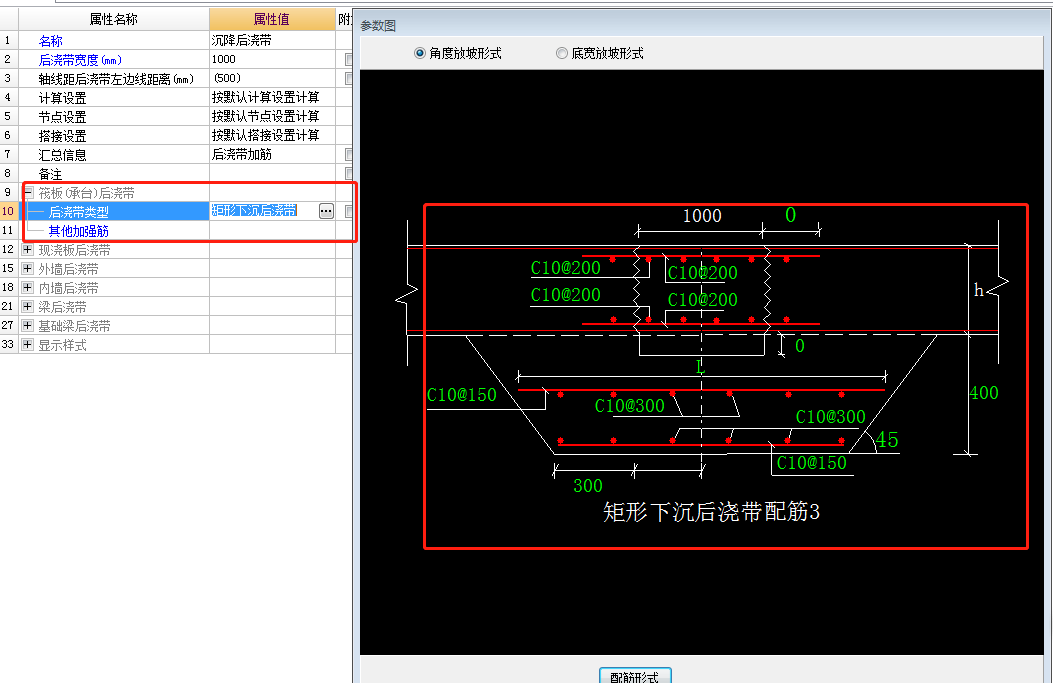Collapse the 筏板(承台)后浇带 group
1053x683 pixels.
[x=28, y=193]
